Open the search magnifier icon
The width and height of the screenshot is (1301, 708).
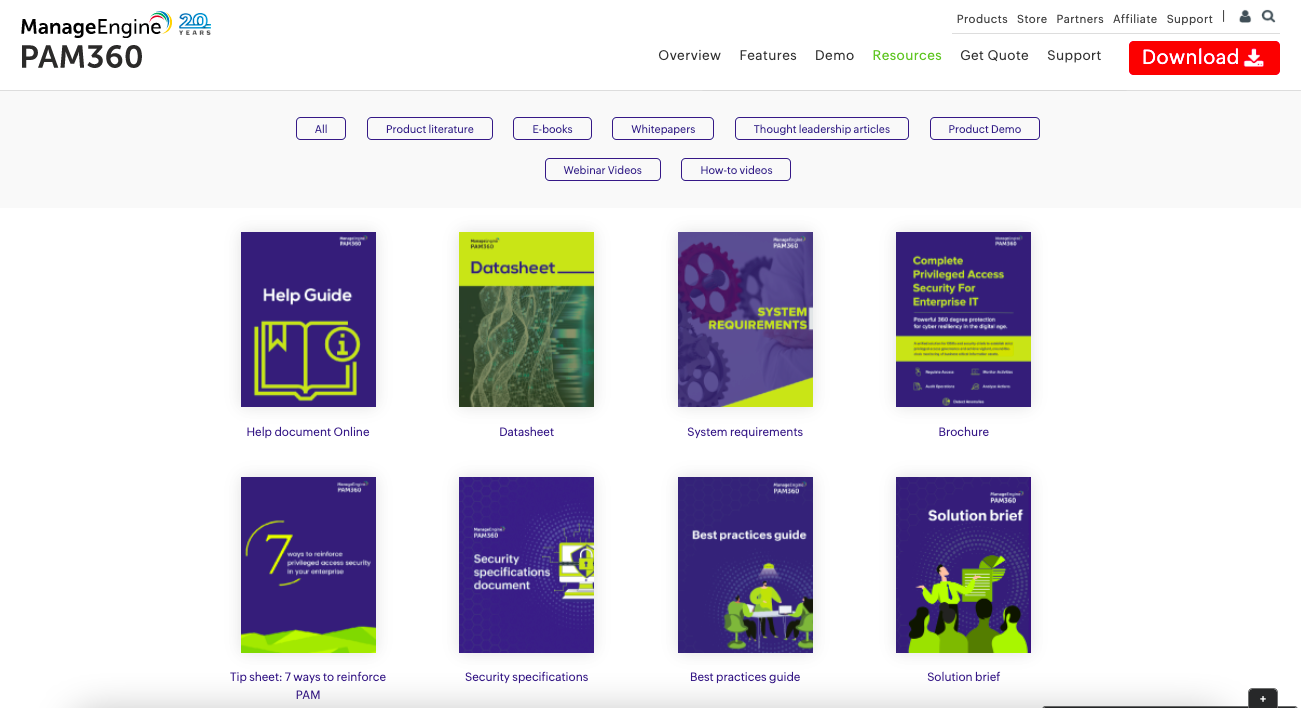(x=1269, y=17)
